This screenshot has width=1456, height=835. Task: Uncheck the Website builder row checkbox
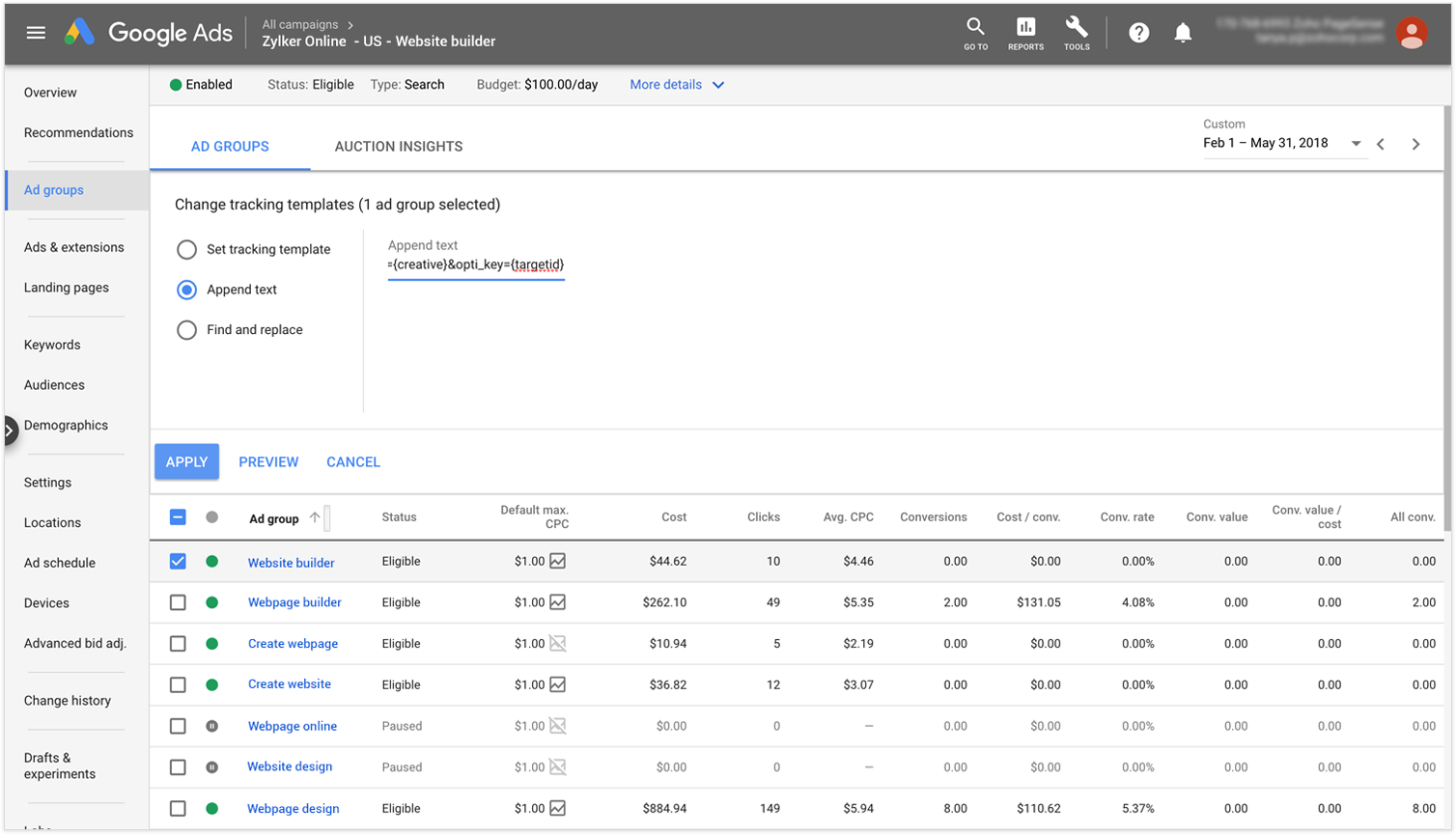pyautogui.click(x=178, y=561)
